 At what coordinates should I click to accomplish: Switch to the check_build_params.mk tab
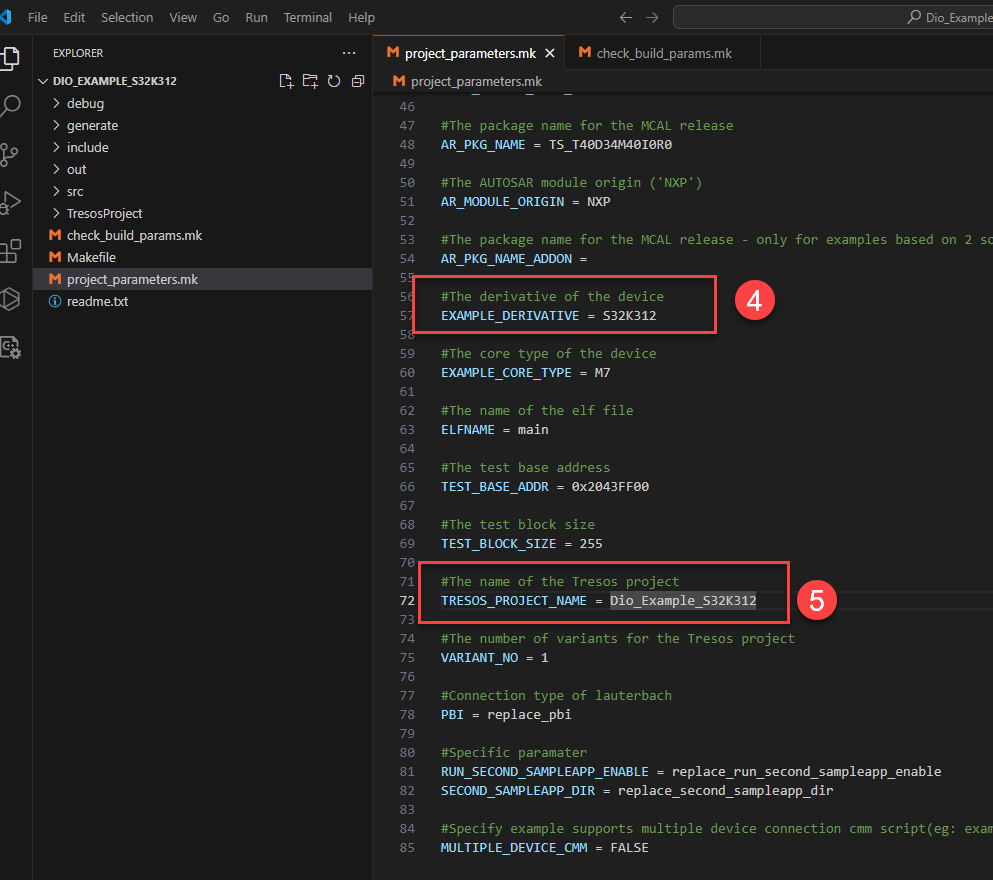coord(663,53)
